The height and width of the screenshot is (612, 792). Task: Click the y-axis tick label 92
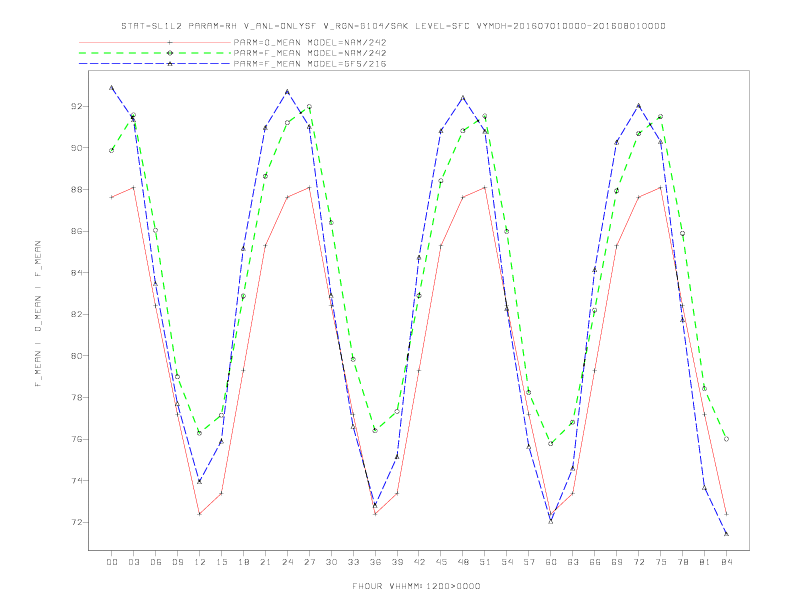click(x=76, y=107)
